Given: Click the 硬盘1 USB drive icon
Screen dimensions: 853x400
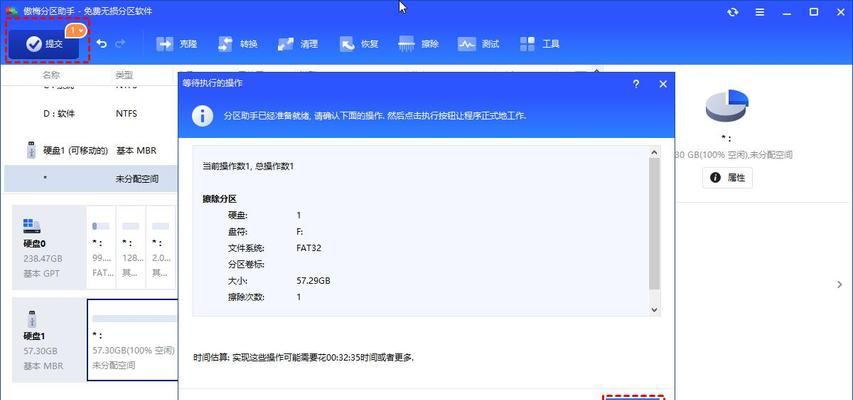Looking at the screenshot, I should click(x=32, y=318).
